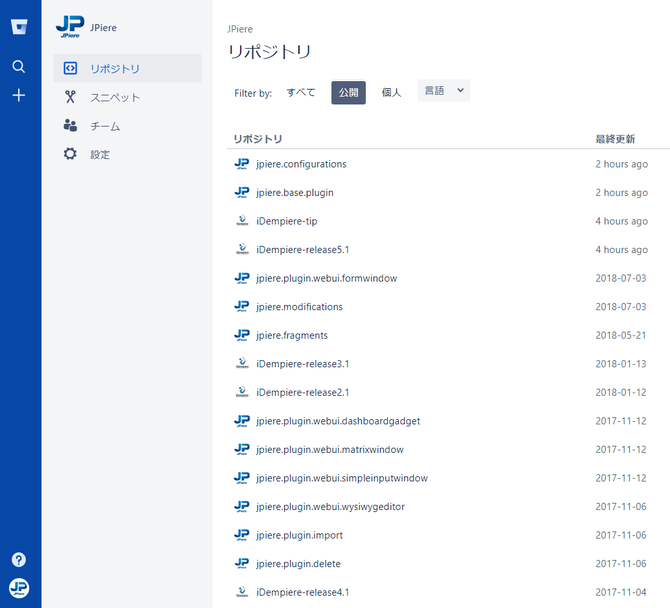Open the jpiere.plugin.webui.simpleinputwindow link
670x608 pixels.
coord(342,478)
